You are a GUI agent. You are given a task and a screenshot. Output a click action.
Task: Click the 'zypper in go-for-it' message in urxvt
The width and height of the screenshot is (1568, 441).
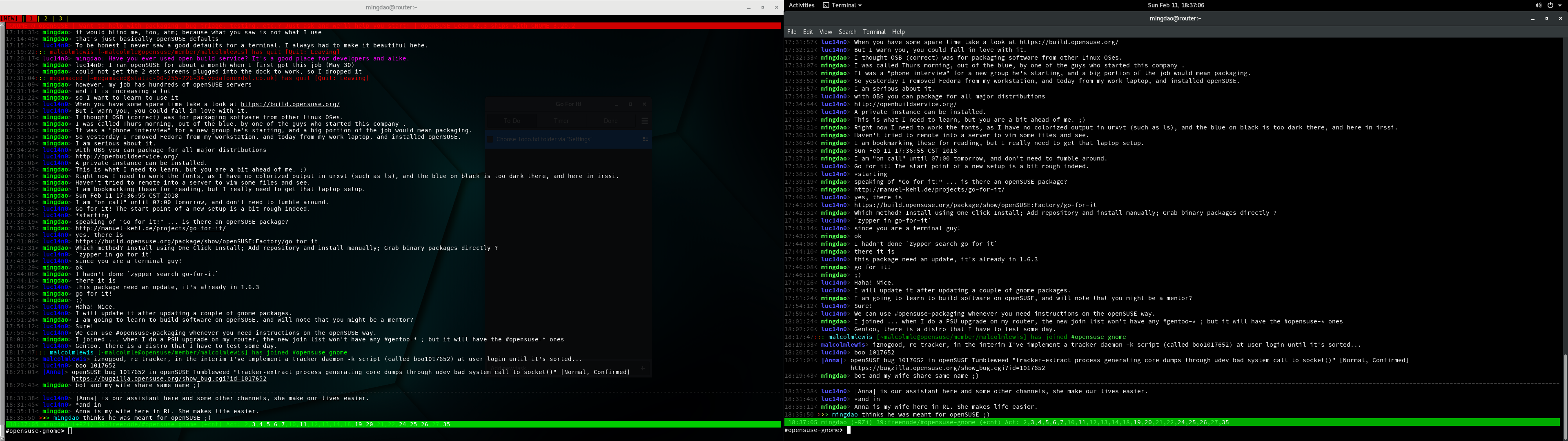(x=113, y=255)
